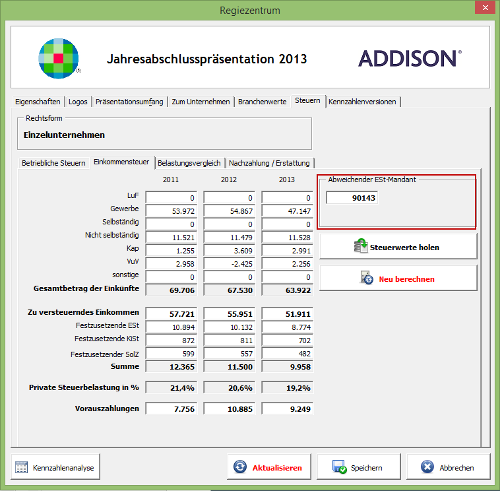The image size is (500, 491).
Task: Click the Steuerwerte holen button
Action: pyautogui.click(x=398, y=246)
